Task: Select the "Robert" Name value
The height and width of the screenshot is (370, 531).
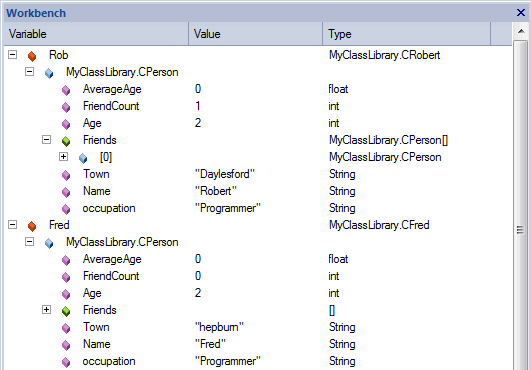Action: [216, 191]
